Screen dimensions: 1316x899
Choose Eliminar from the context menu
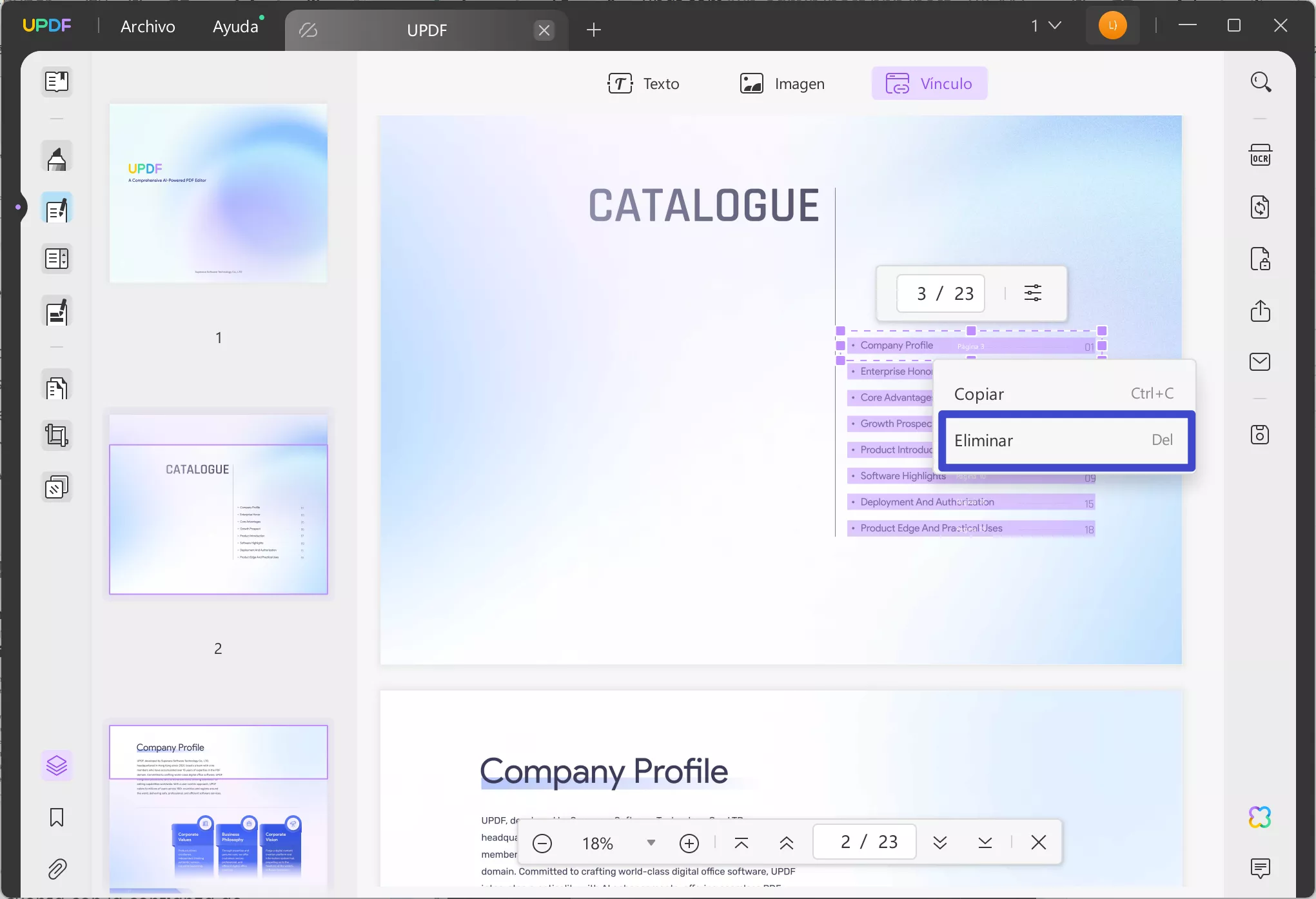pos(1066,440)
